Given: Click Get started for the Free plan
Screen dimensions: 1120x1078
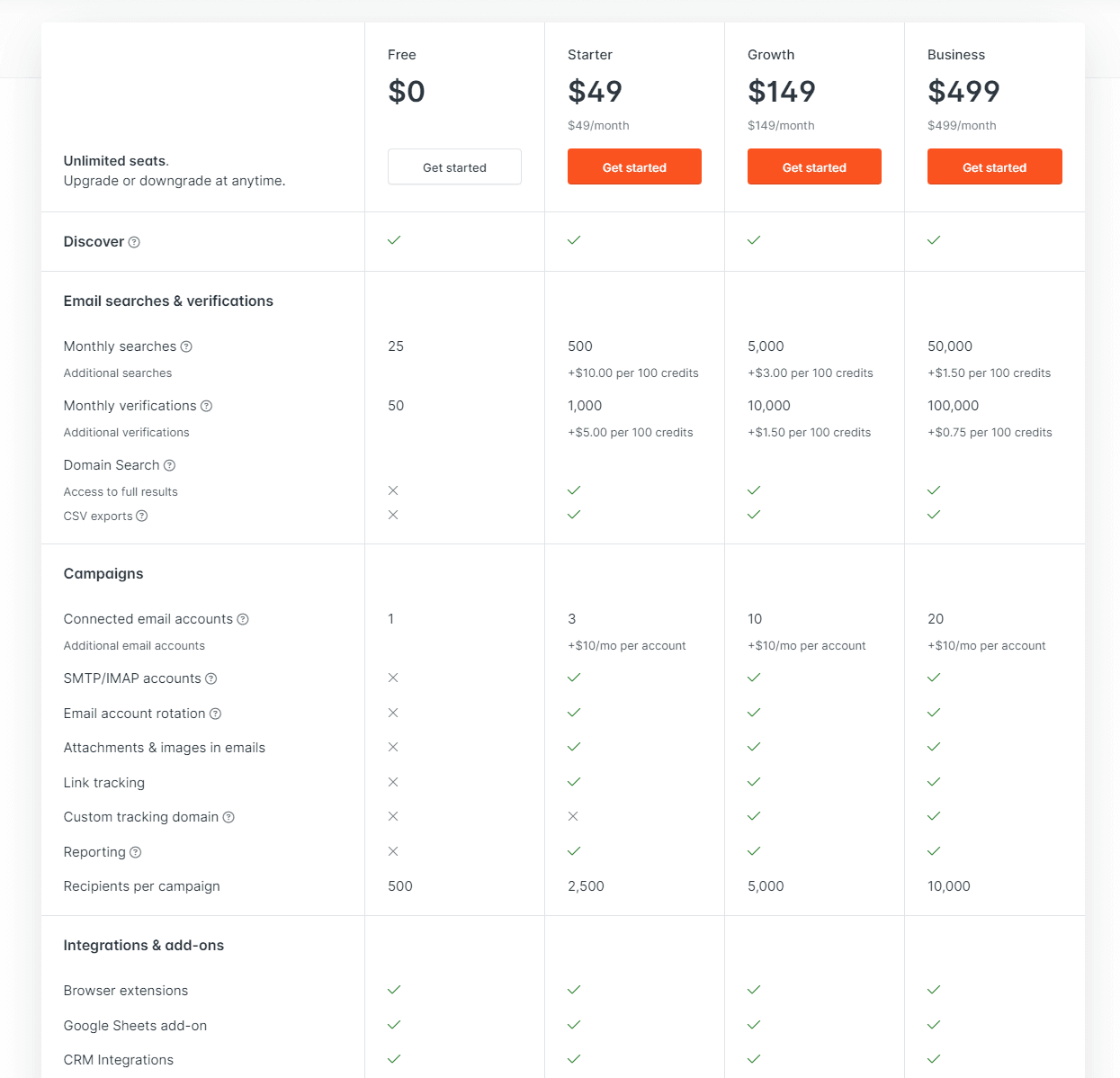Looking at the screenshot, I should pyautogui.click(x=454, y=166).
